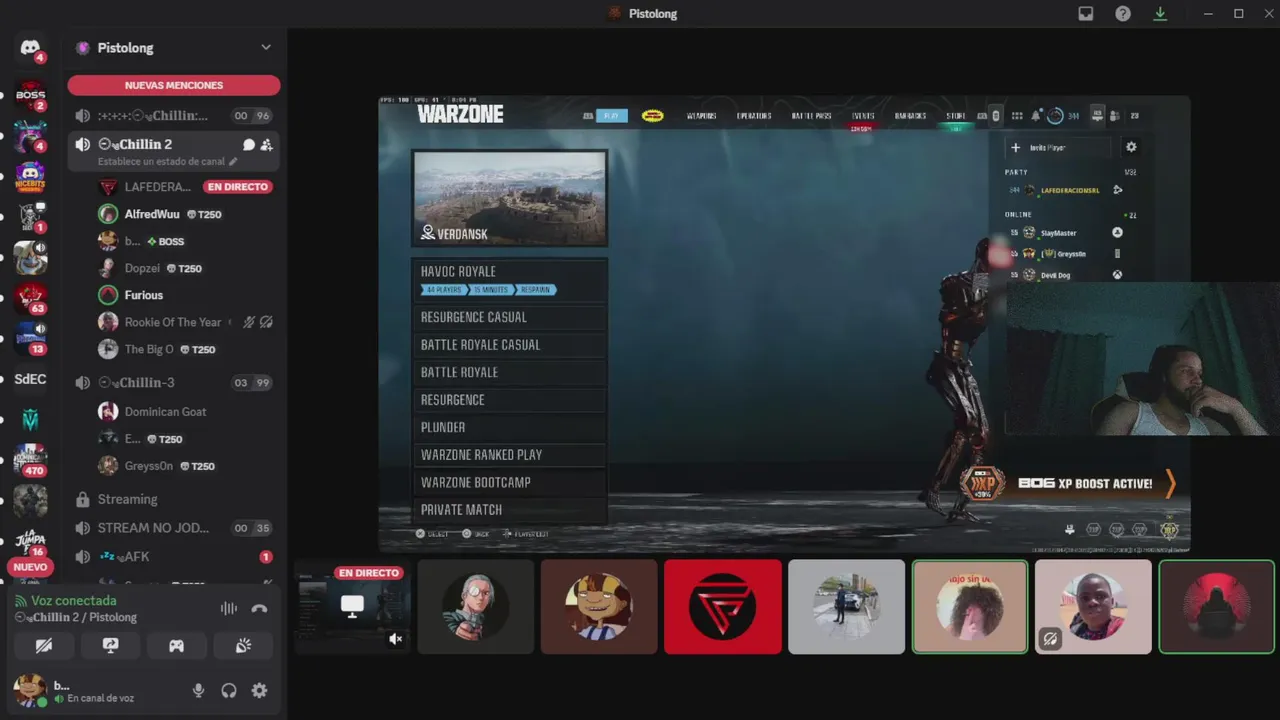Open noise suppression waveform icon
1280x720 pixels.
(x=229, y=608)
